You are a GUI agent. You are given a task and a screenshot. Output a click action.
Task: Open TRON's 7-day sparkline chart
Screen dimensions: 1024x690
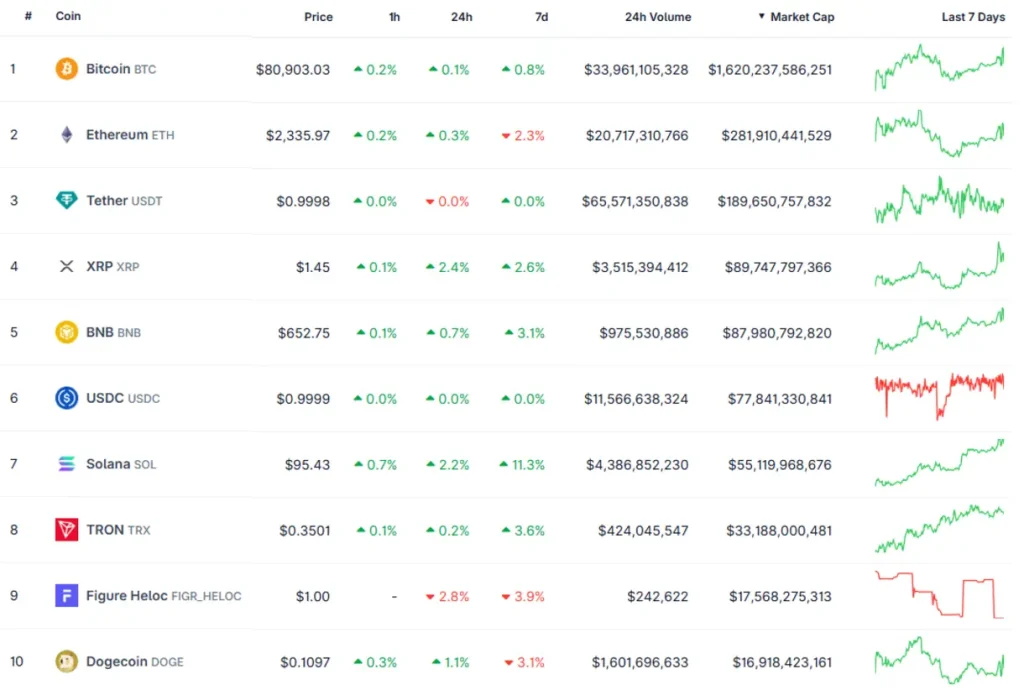point(939,529)
